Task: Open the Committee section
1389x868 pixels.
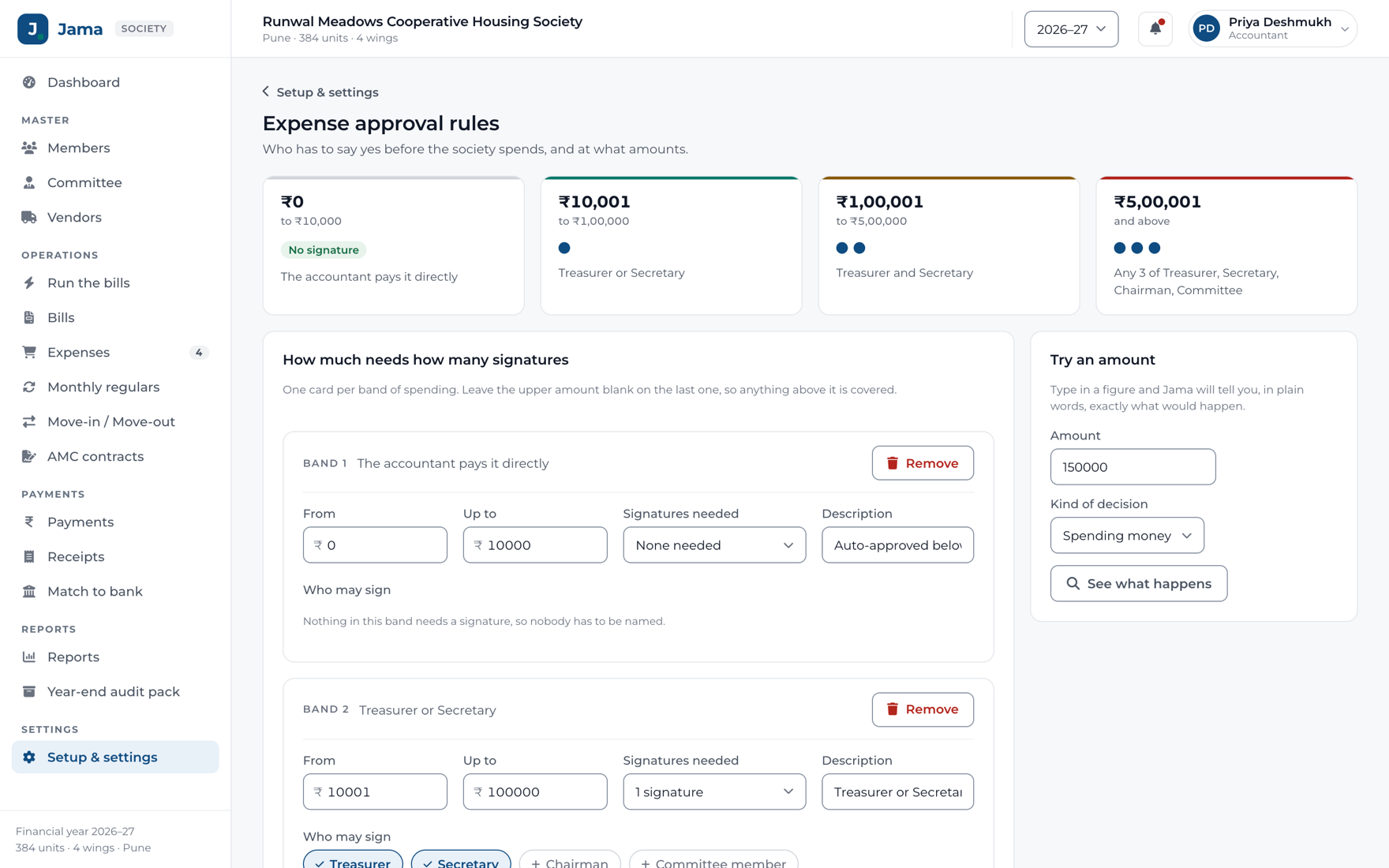Action: point(115,182)
